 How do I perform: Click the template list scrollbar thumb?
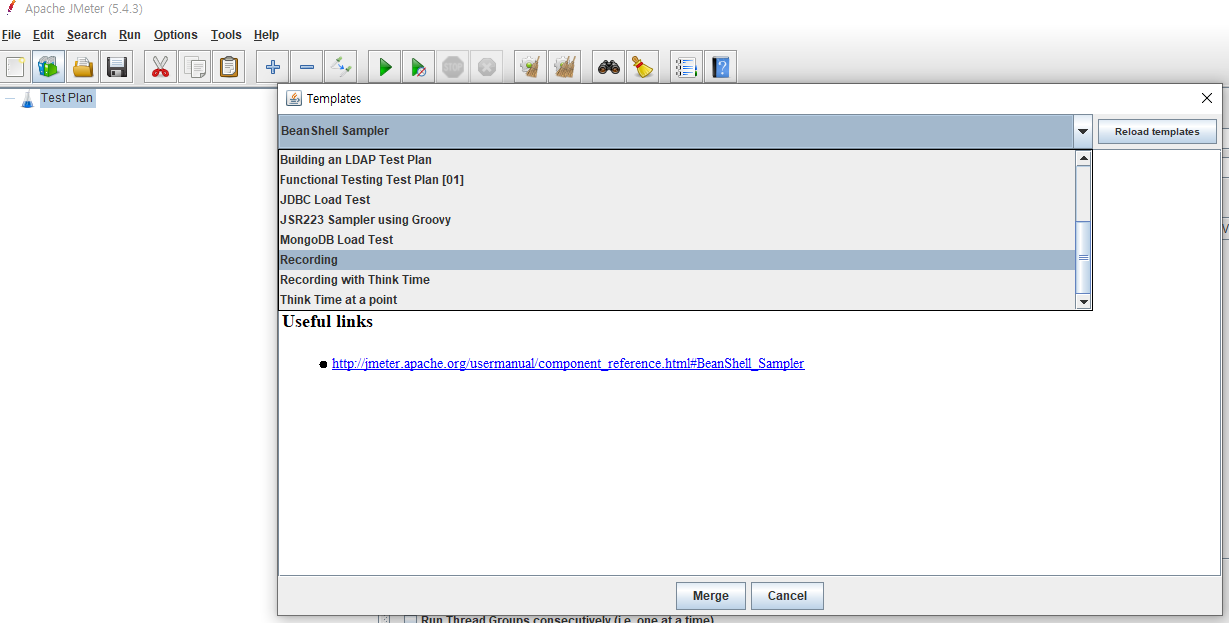point(1083,257)
